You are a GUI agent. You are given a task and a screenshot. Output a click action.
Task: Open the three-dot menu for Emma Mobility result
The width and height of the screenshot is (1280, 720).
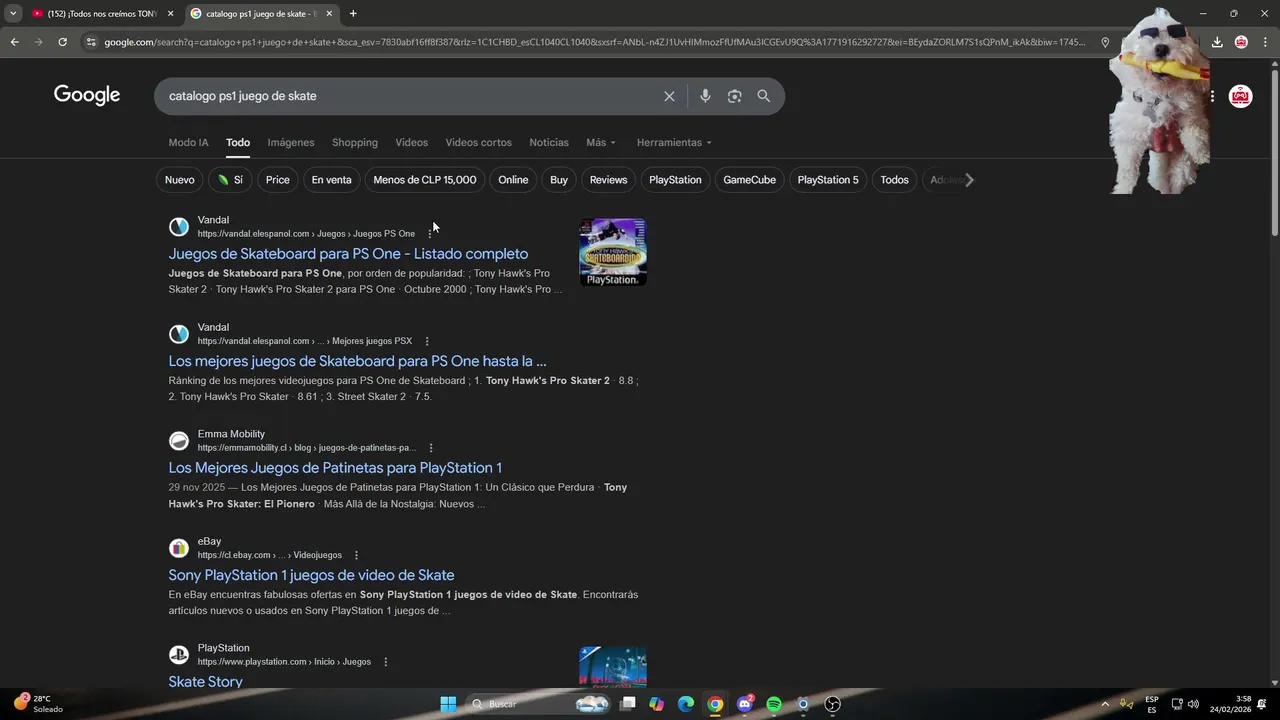coord(431,448)
